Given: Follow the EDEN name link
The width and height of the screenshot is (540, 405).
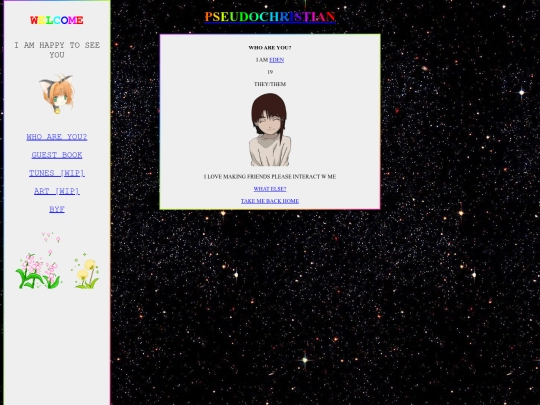Looking at the screenshot, I should tap(277, 60).
